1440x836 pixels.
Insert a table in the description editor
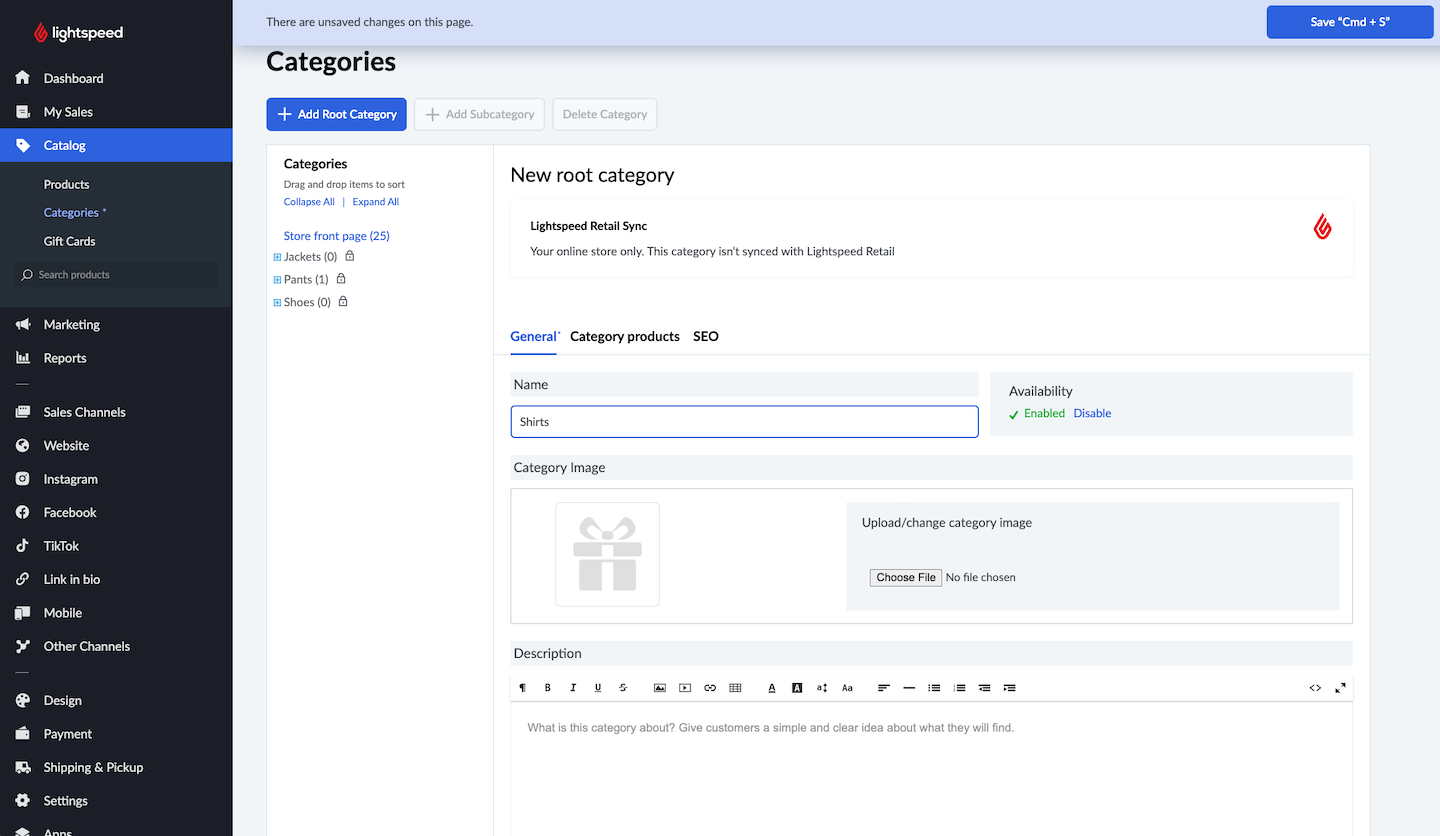[x=735, y=688]
